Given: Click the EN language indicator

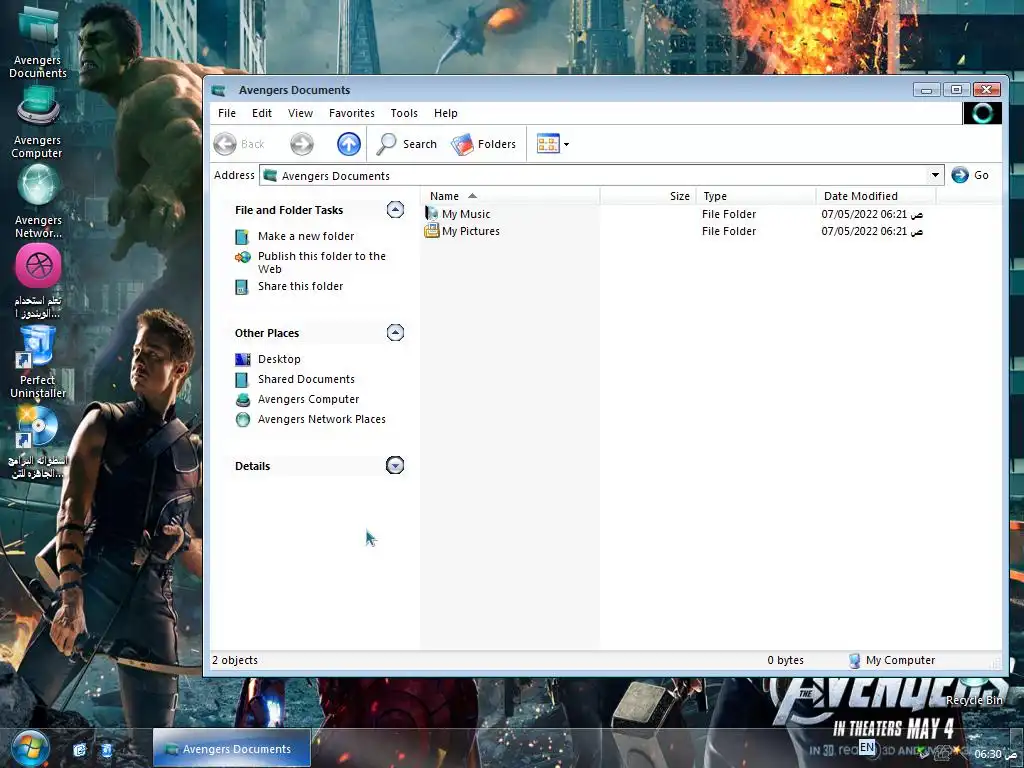Looking at the screenshot, I should click(867, 746).
